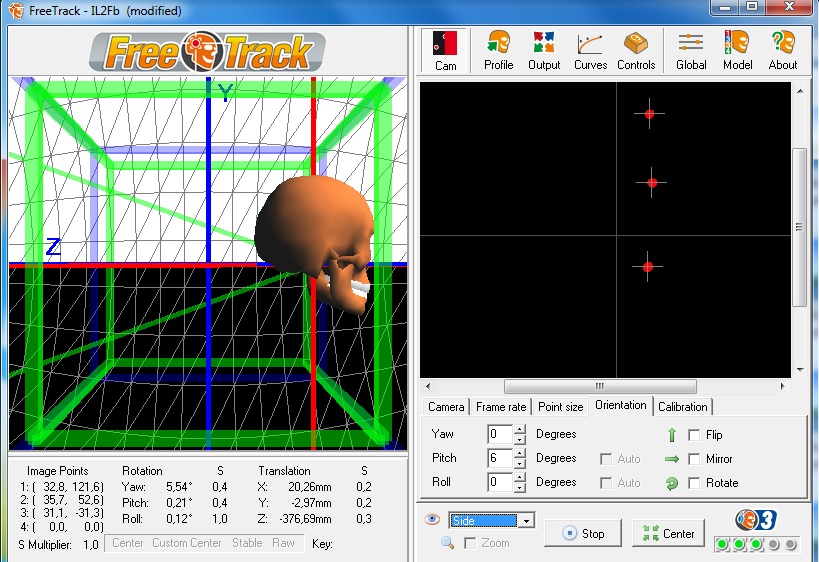Click the top red tracking point
Viewport: 819px width, 562px height.
pos(649,114)
